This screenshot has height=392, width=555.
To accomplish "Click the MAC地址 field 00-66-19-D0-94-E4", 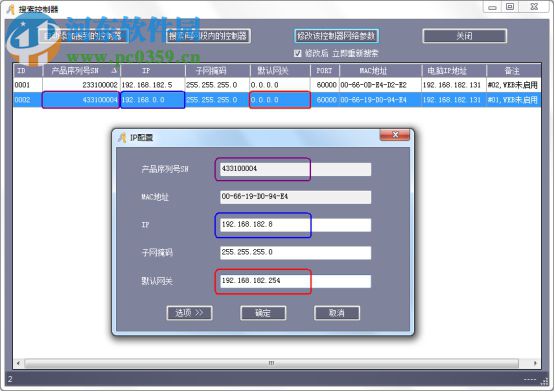I will point(296,197).
